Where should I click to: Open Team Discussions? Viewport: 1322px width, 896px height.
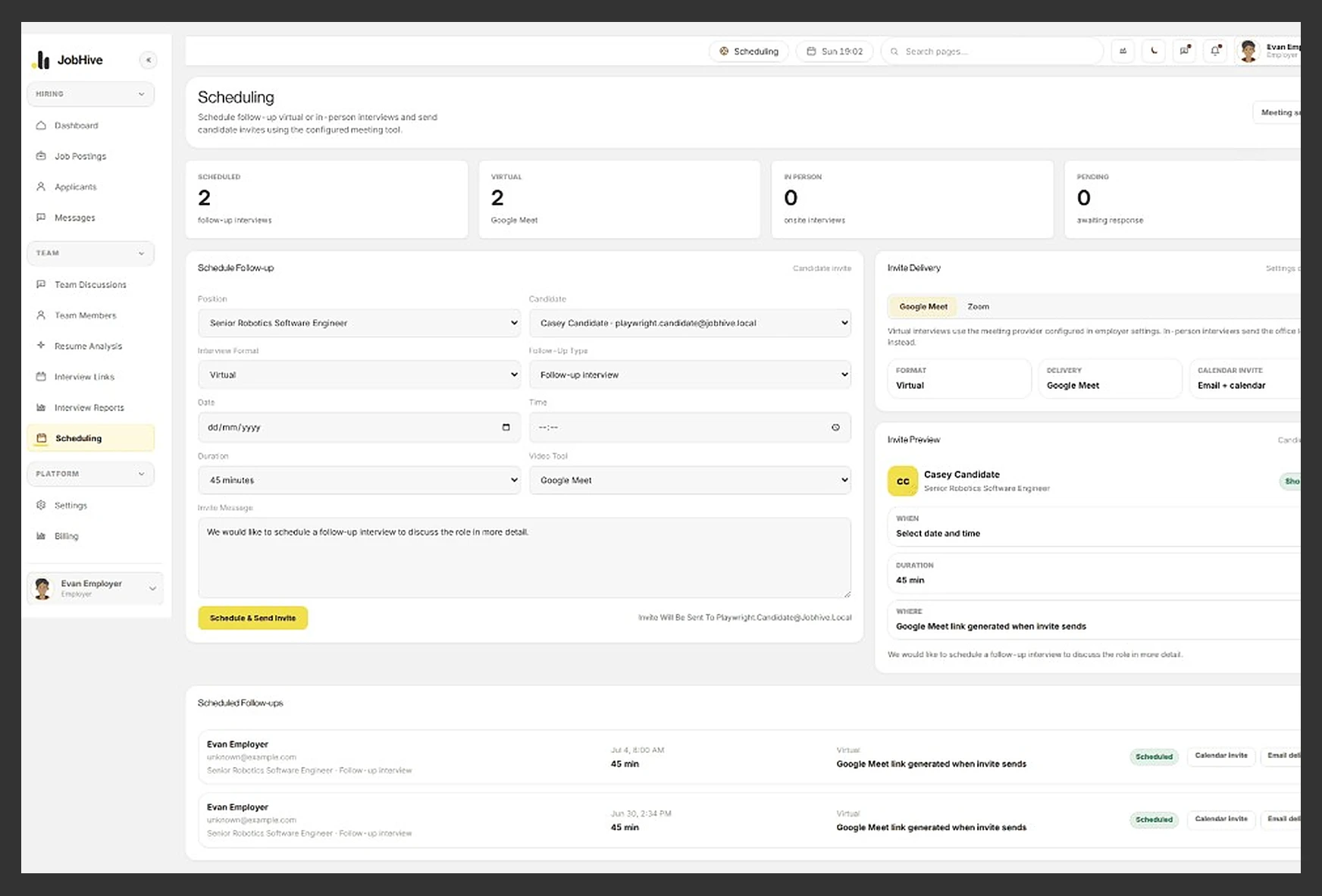[90, 284]
